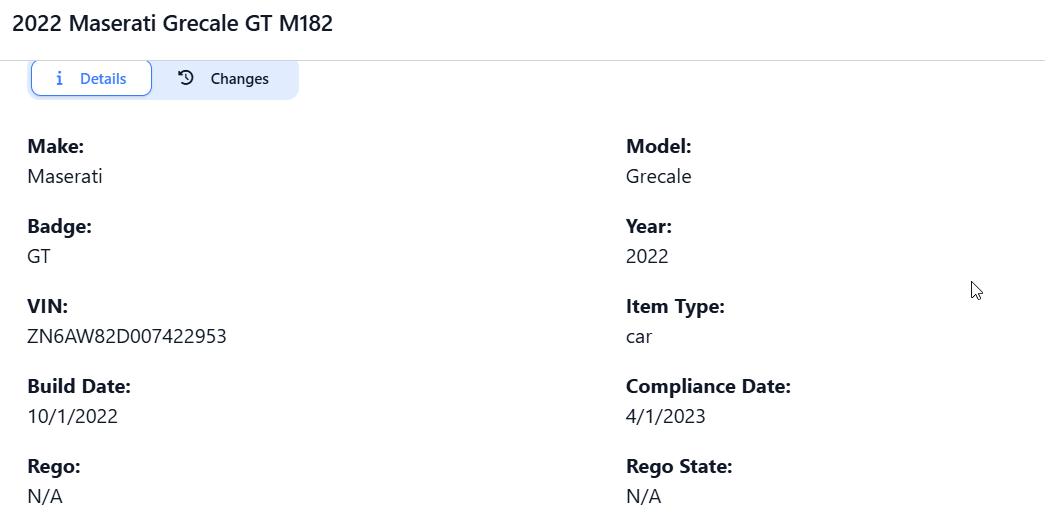Click the Compliance Date value 4/1/2023
Screen dimensions: 1045x512
(x=666, y=416)
